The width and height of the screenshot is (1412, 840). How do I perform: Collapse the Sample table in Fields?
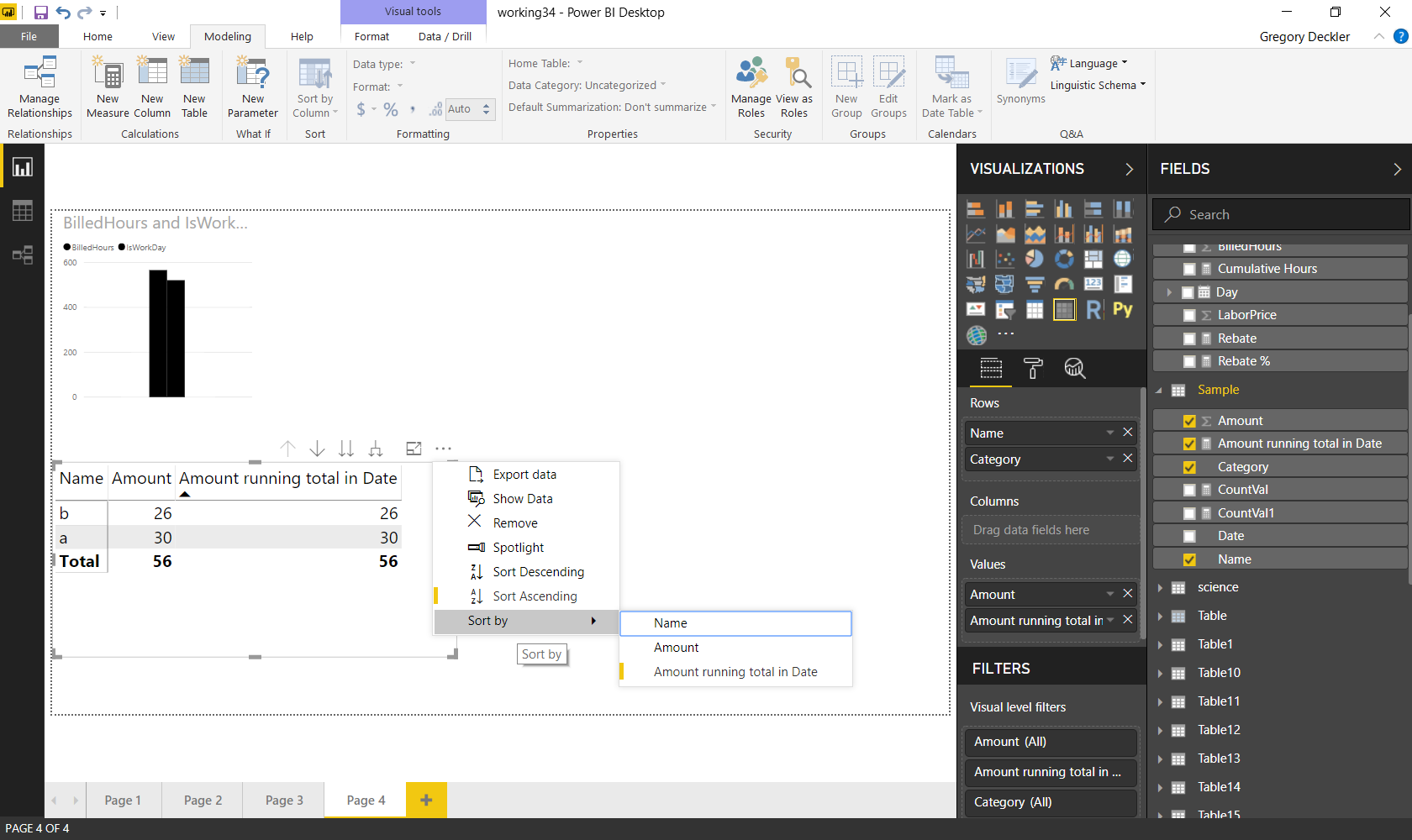pyautogui.click(x=1159, y=391)
